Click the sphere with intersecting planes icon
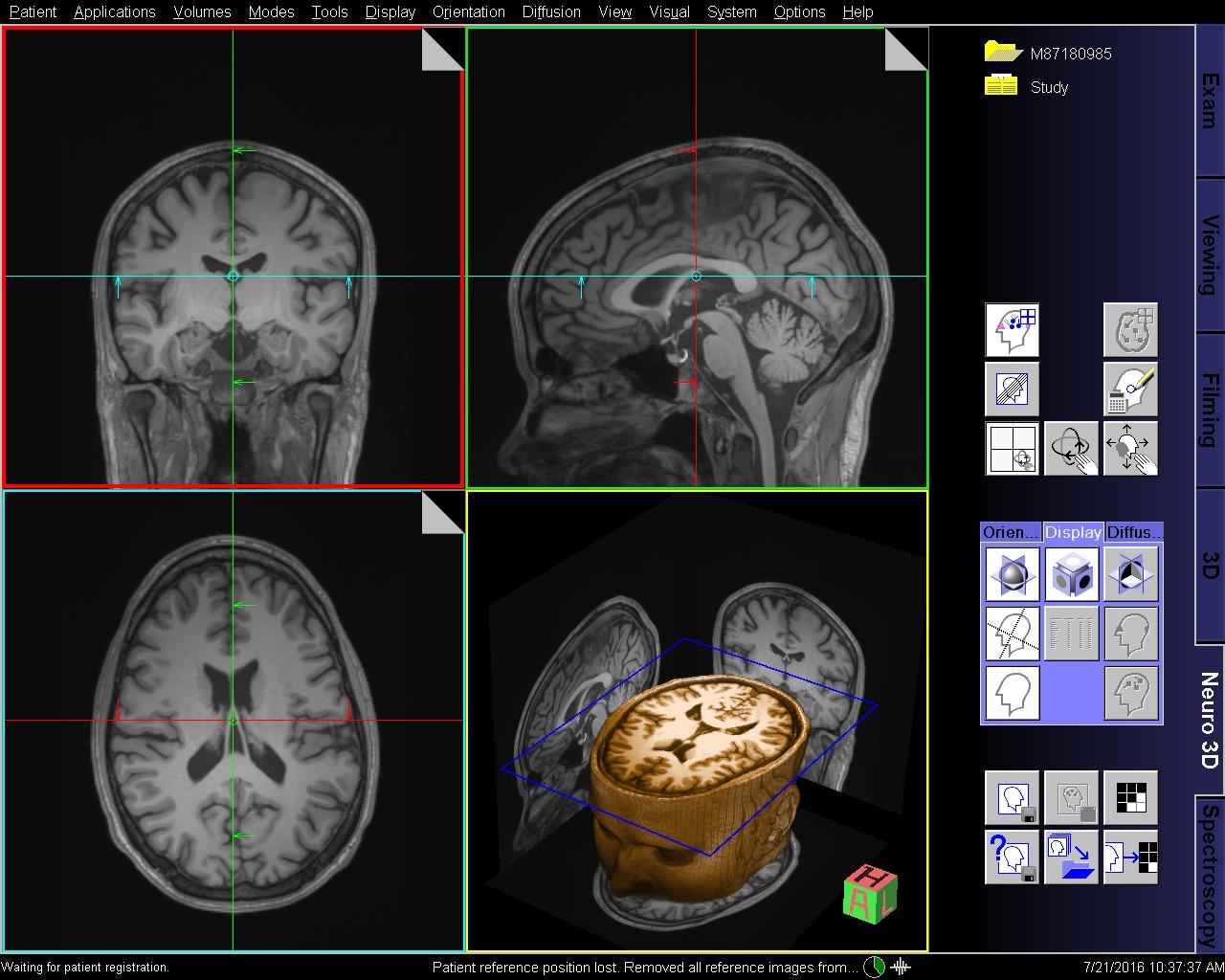Viewport: 1225px width, 980px height. pyautogui.click(x=1012, y=573)
